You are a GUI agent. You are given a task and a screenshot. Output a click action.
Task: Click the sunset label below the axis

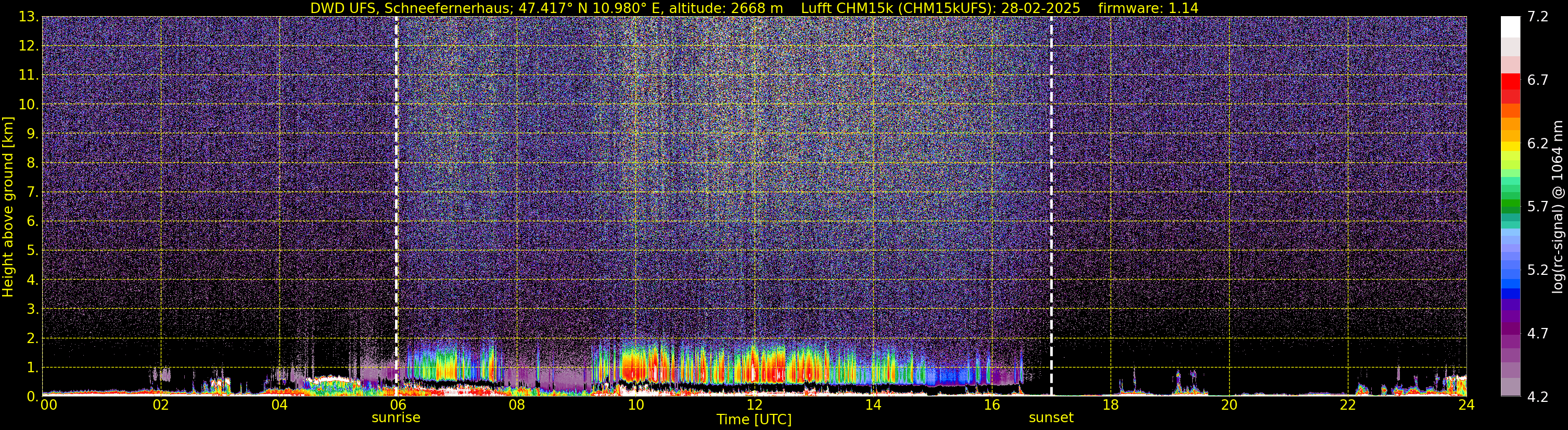click(x=1051, y=418)
